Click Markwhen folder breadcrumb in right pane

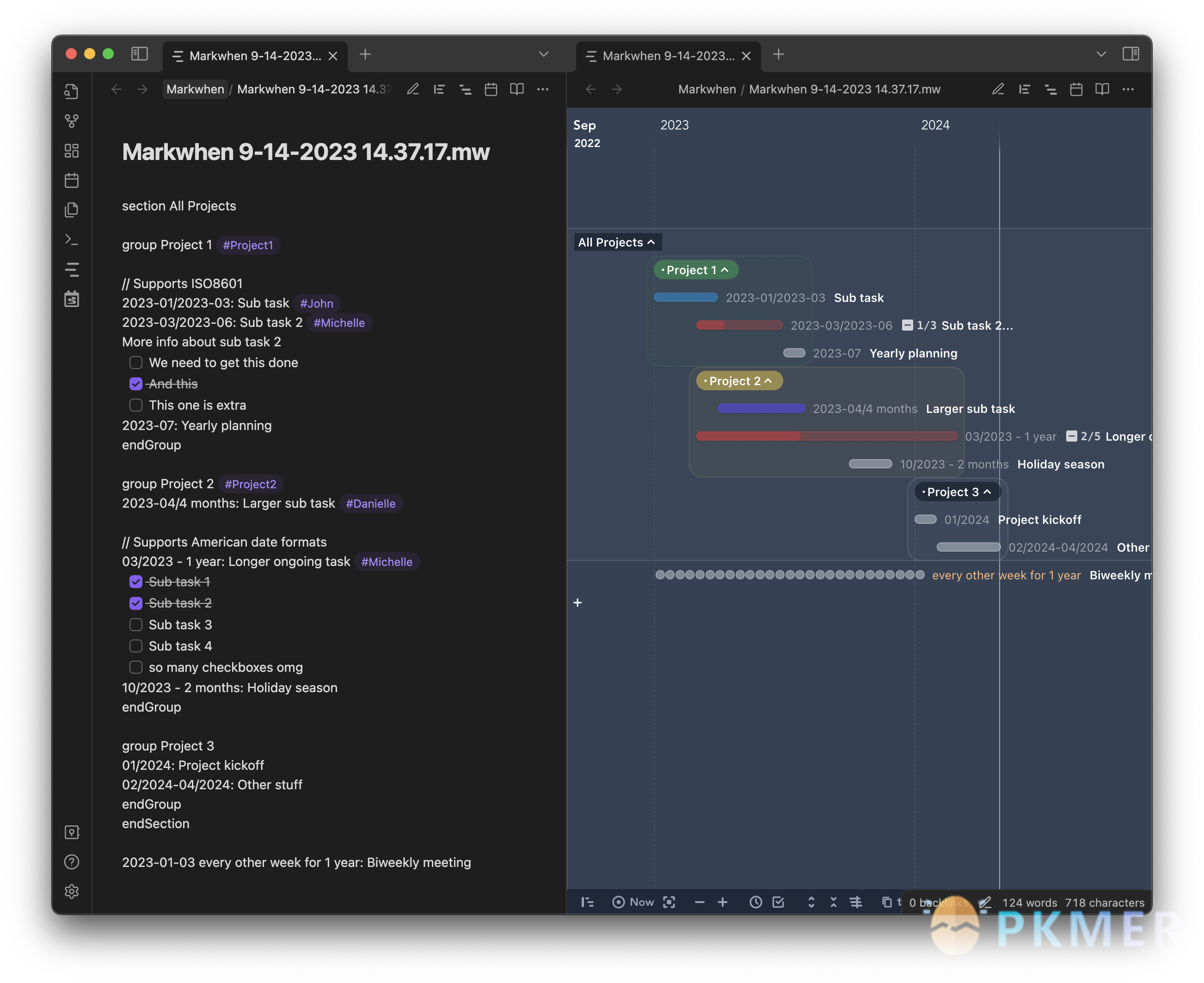click(x=707, y=89)
